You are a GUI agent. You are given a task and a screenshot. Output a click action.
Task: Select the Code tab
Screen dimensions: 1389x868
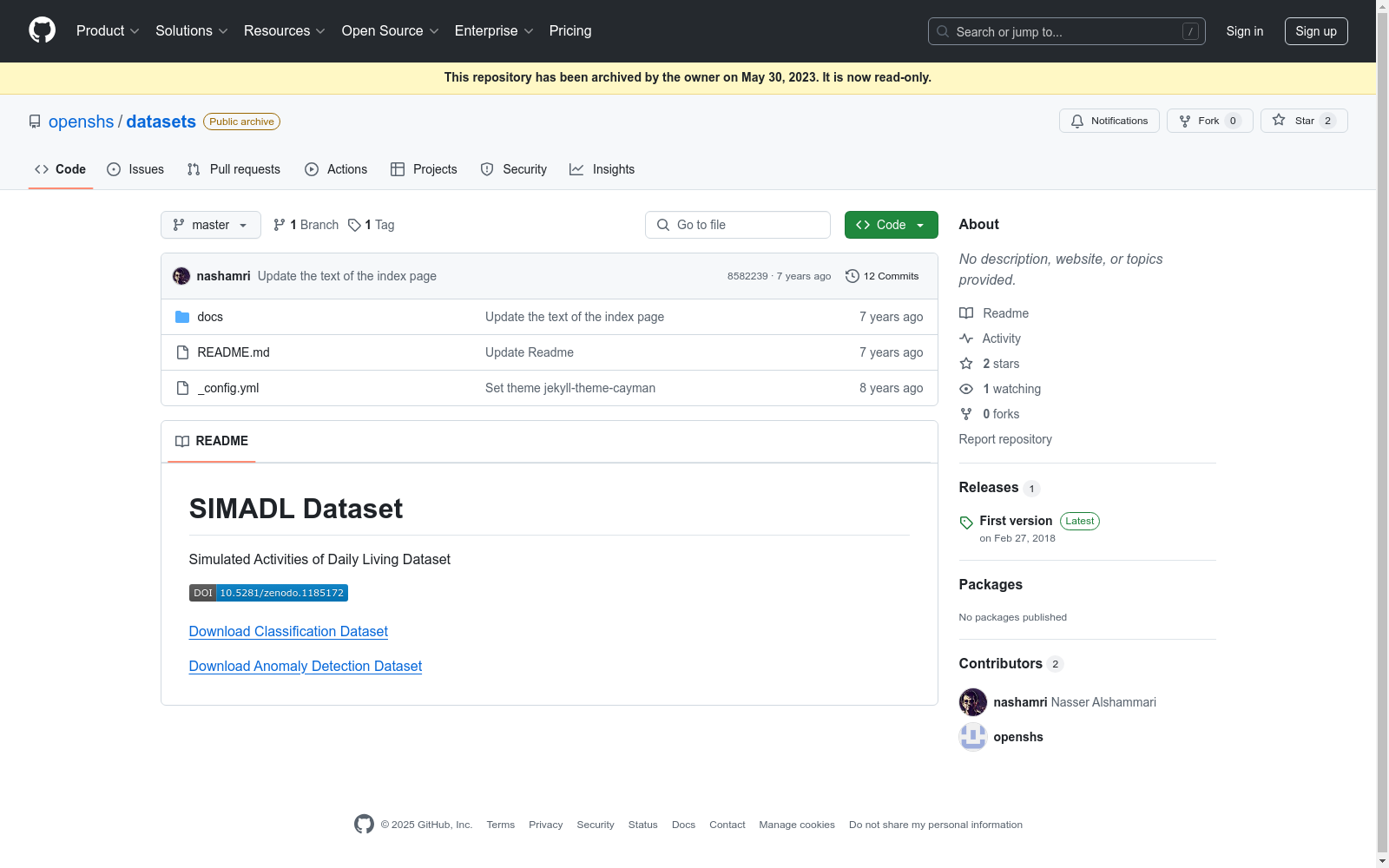(61, 169)
